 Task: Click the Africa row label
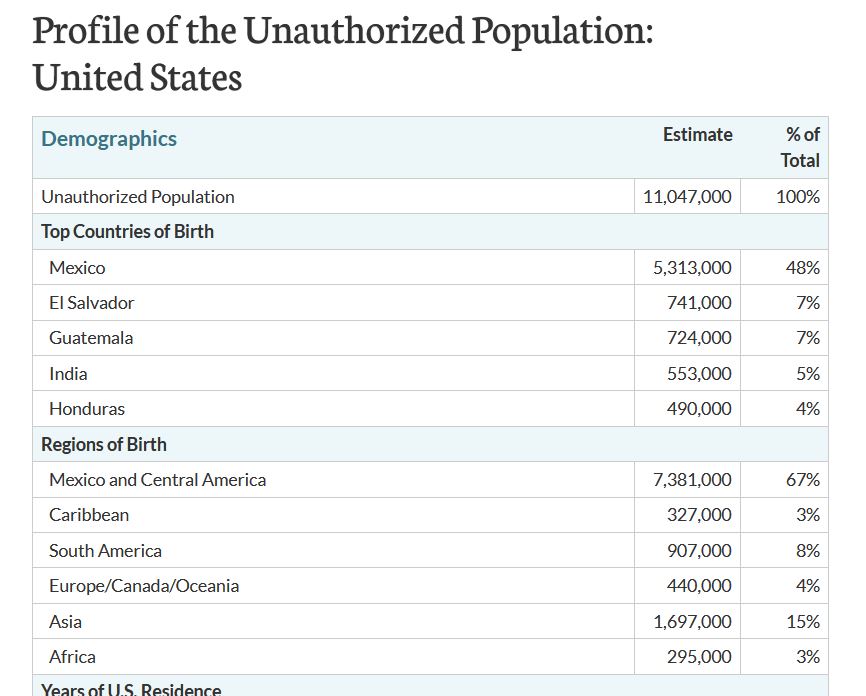click(x=72, y=657)
